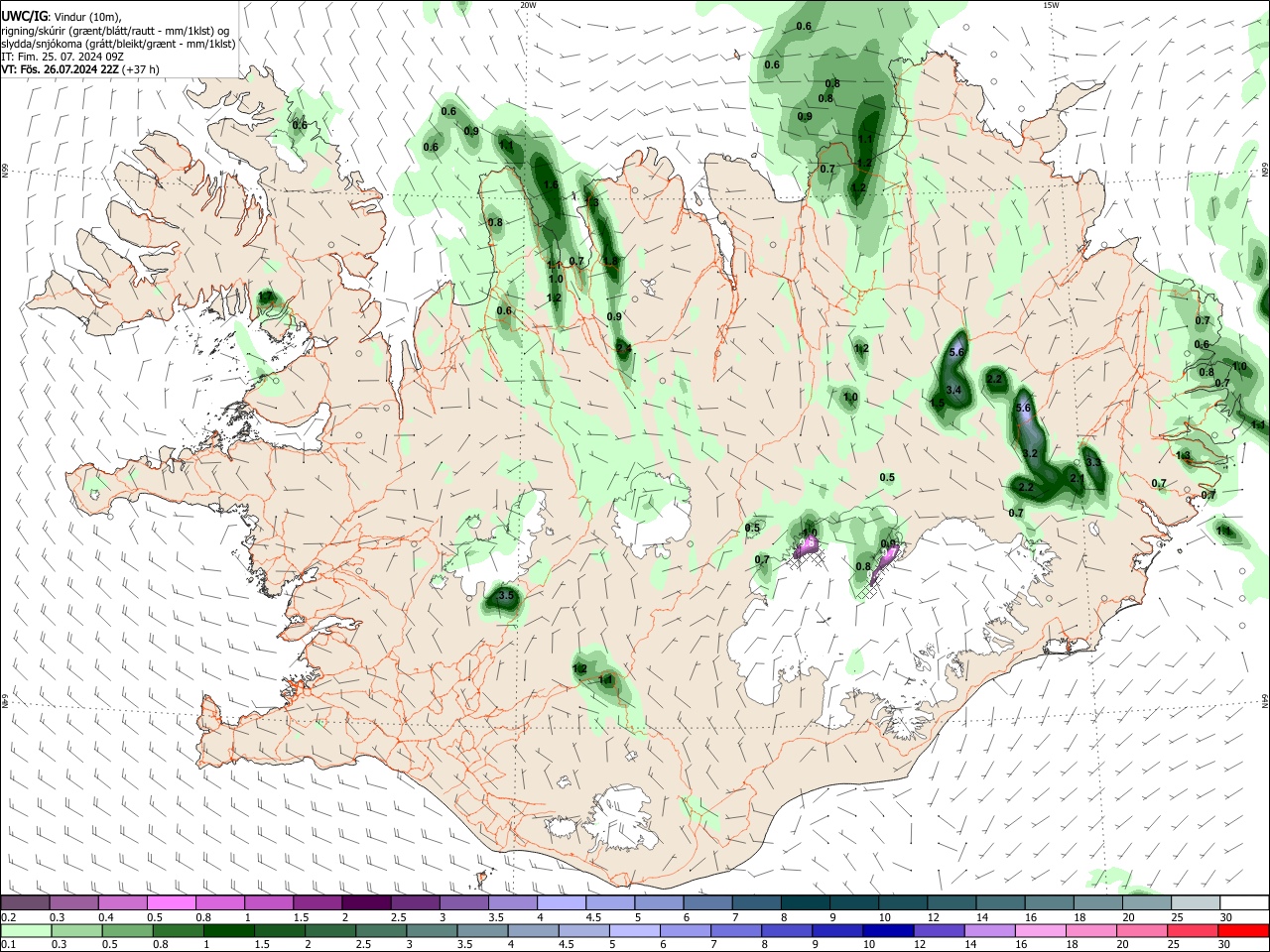The image size is (1270, 952).
Task: Click the '15W' longitude label at top
Action: (x=1051, y=5)
